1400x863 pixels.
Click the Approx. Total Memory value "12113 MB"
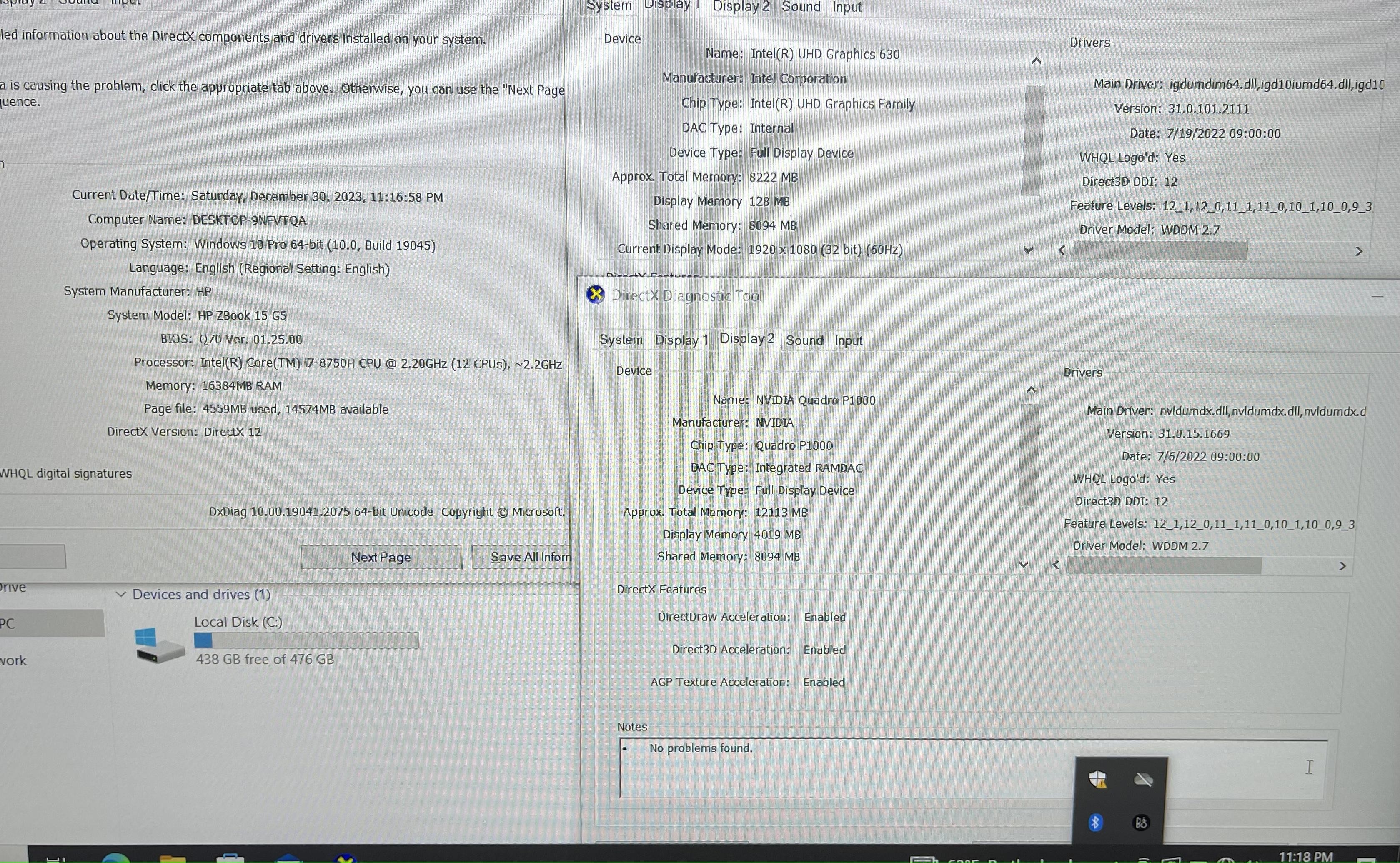coord(781,513)
